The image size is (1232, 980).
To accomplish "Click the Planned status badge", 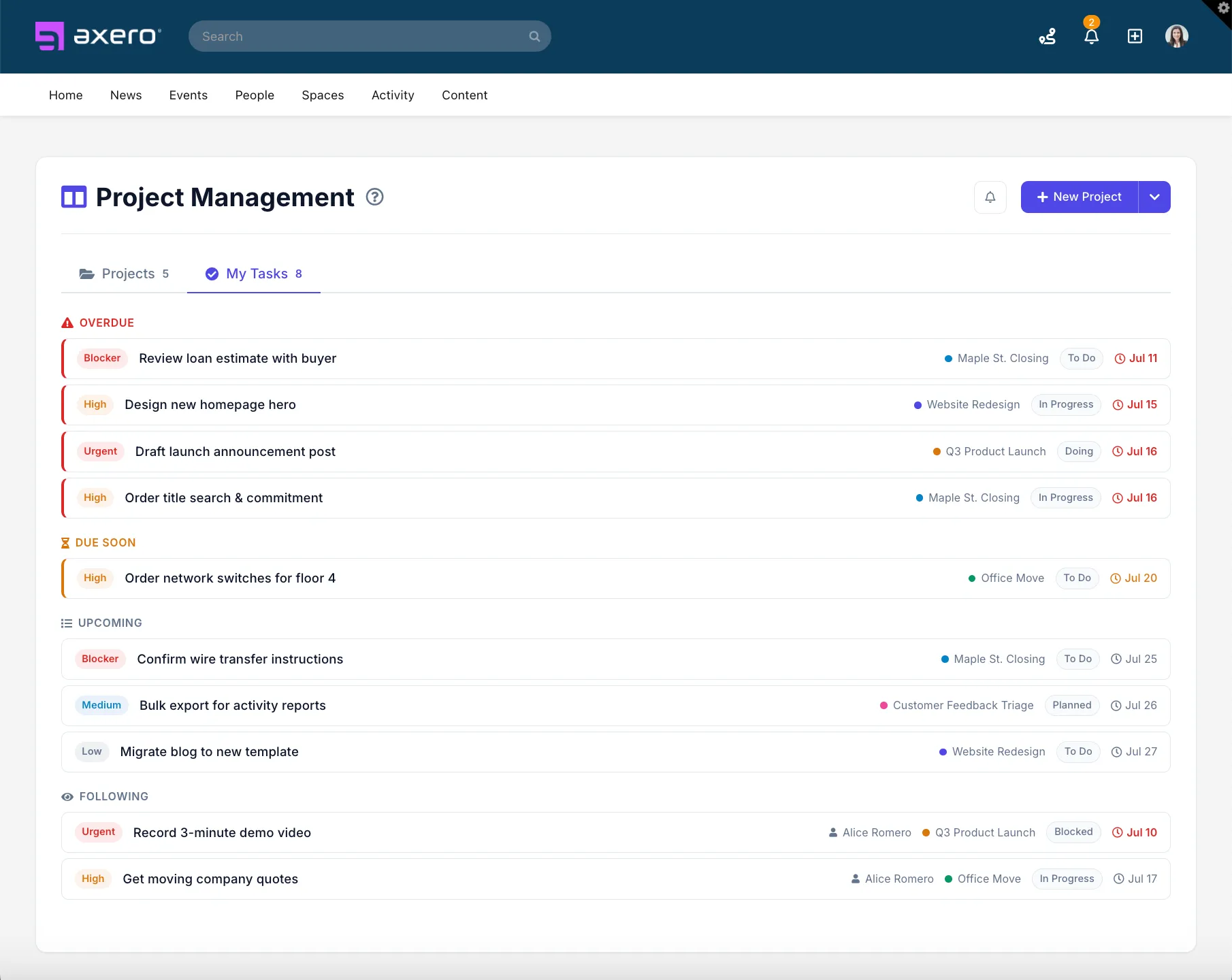I will pyautogui.click(x=1072, y=706).
